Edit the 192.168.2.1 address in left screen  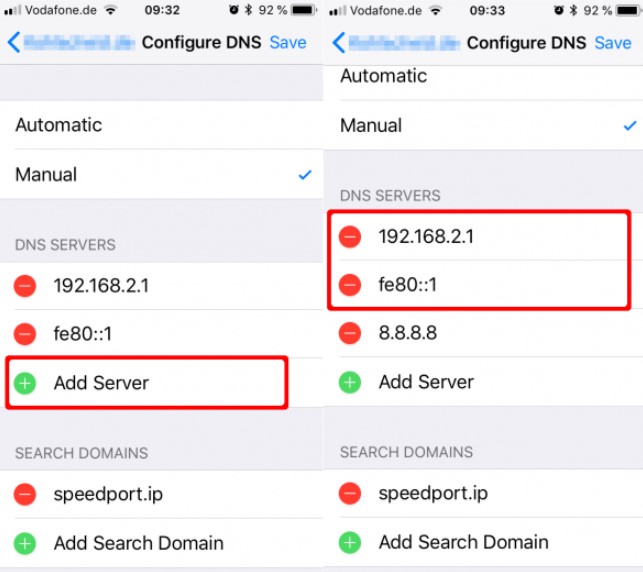[x=101, y=285]
